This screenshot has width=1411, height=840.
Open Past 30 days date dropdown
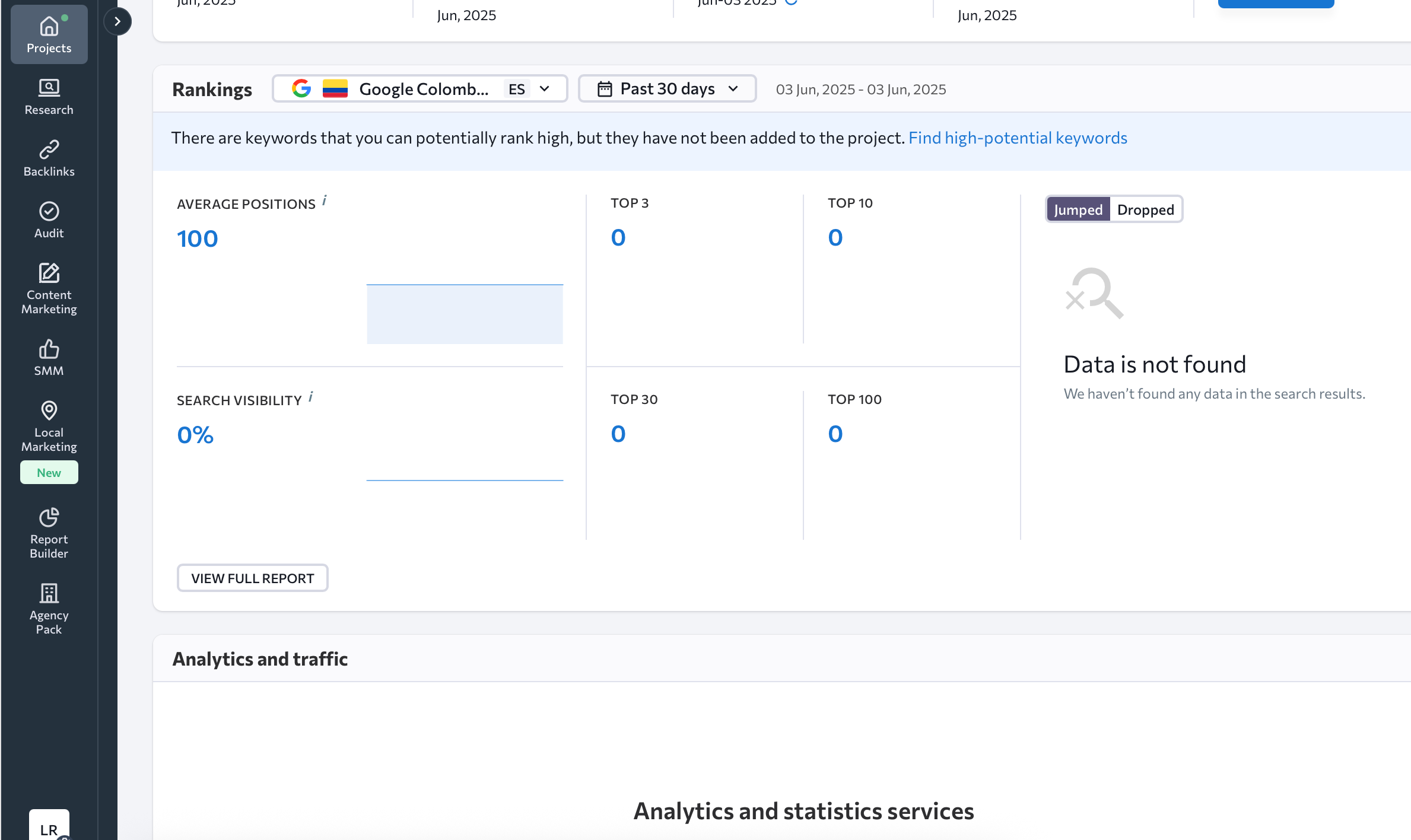pos(667,89)
